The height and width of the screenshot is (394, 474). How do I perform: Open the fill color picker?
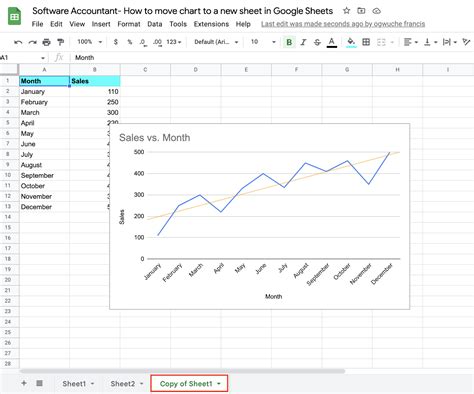(x=351, y=42)
